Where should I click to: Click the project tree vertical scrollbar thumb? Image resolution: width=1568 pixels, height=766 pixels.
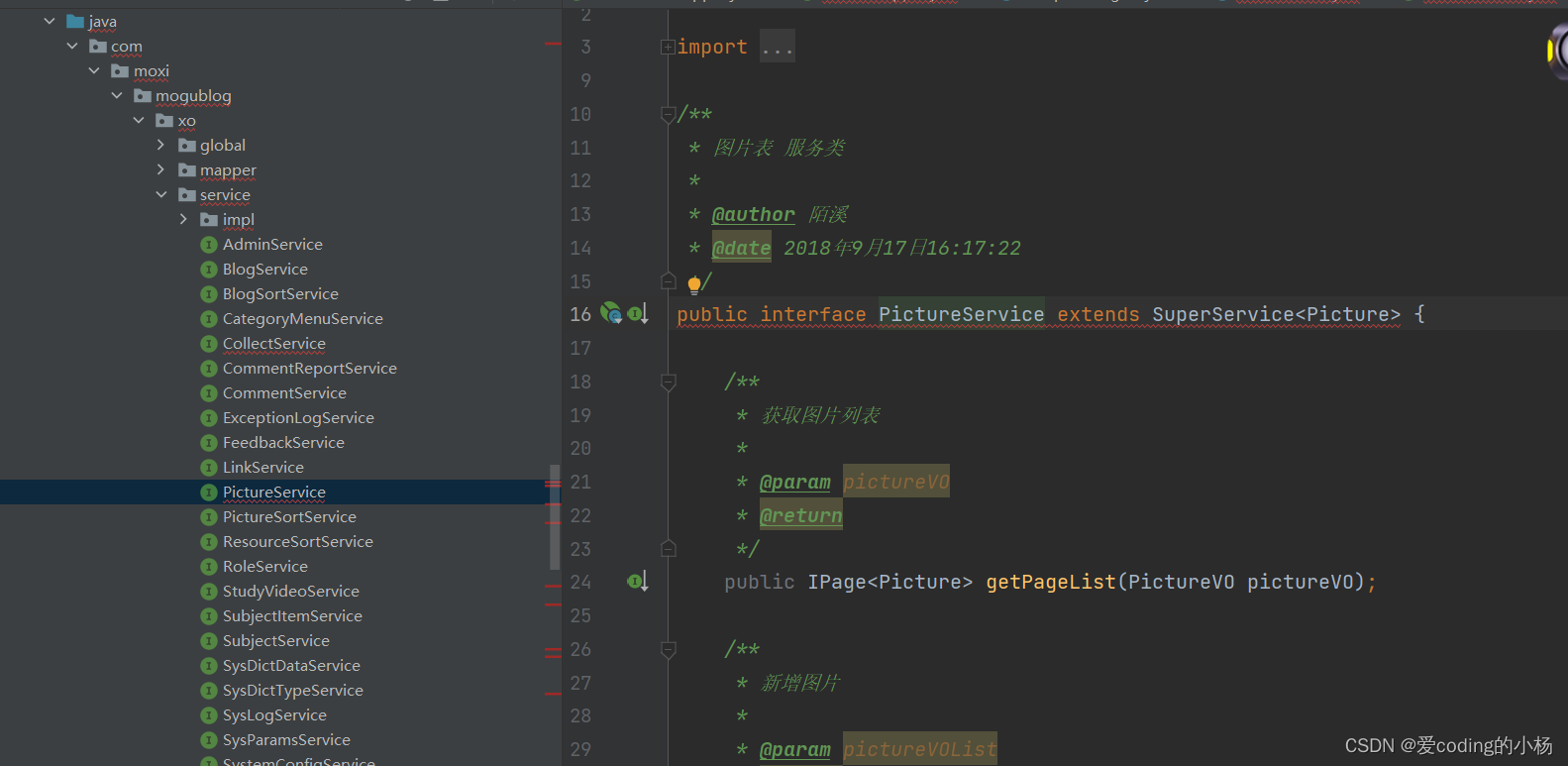pos(555,517)
